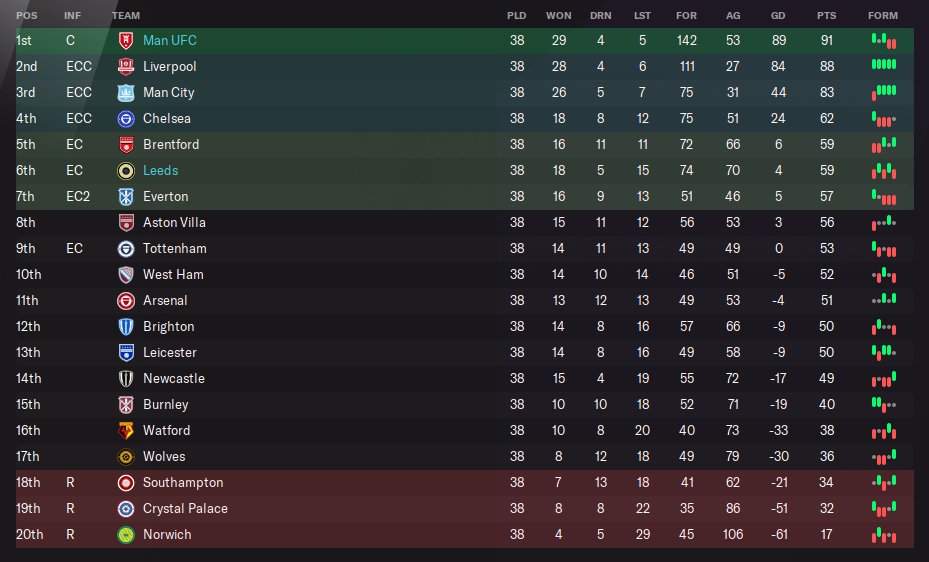Viewport: 929px width, 562px height.
Task: Select the Aston Villa table row
Action: (x=464, y=222)
